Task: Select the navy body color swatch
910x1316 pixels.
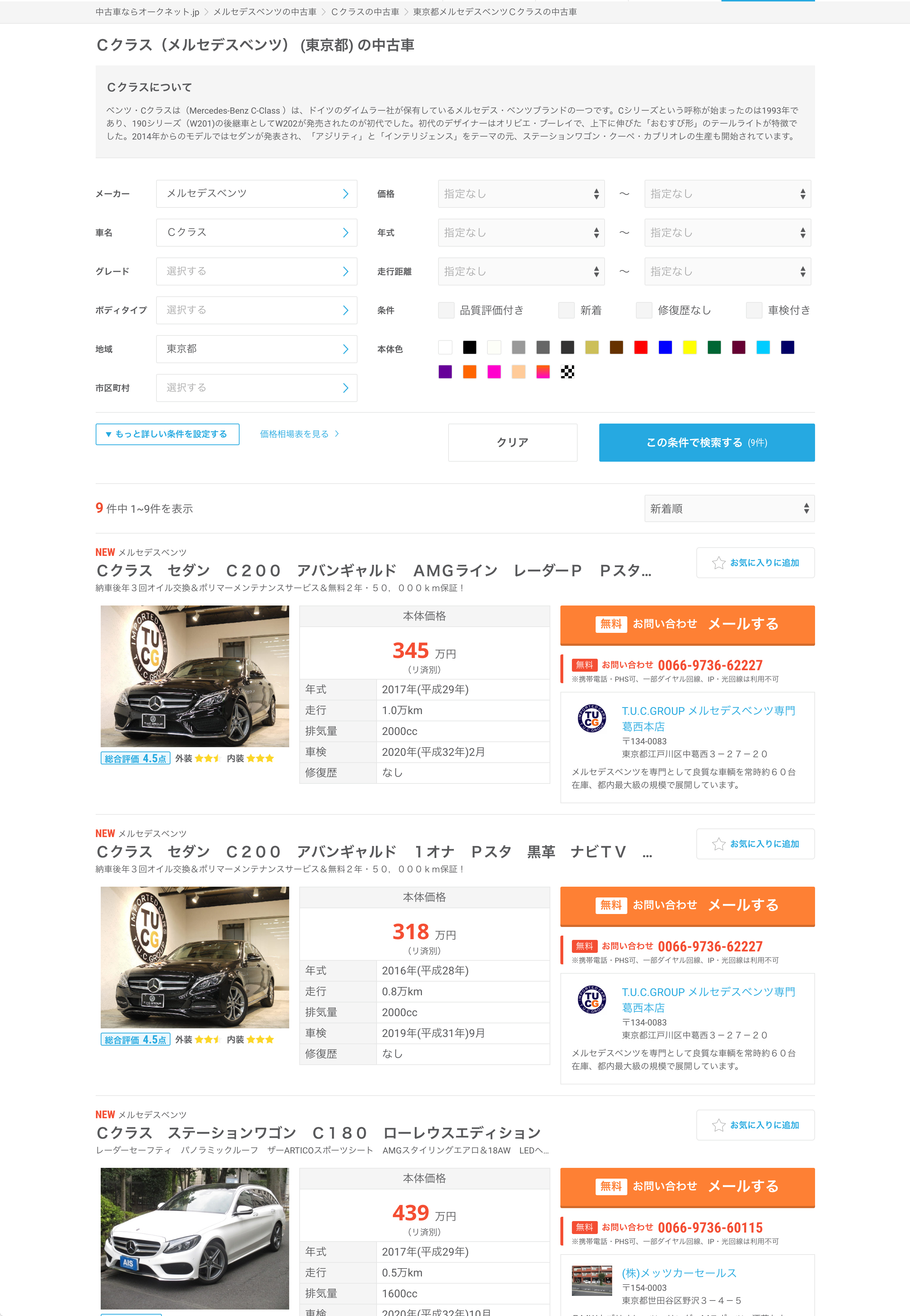Action: (x=787, y=347)
